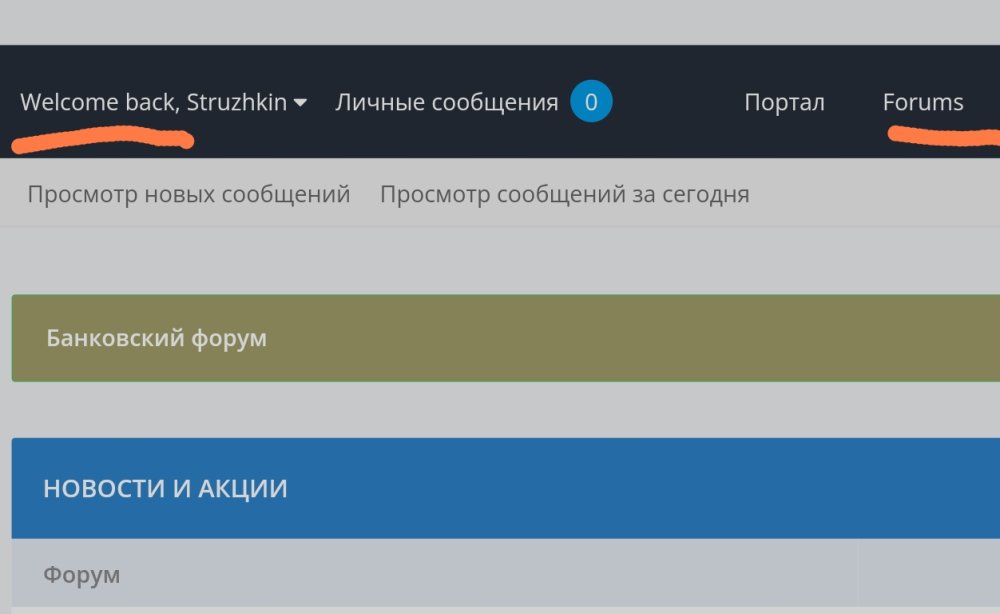
Task: Click the olive banner's empty right side
Action: [700, 338]
